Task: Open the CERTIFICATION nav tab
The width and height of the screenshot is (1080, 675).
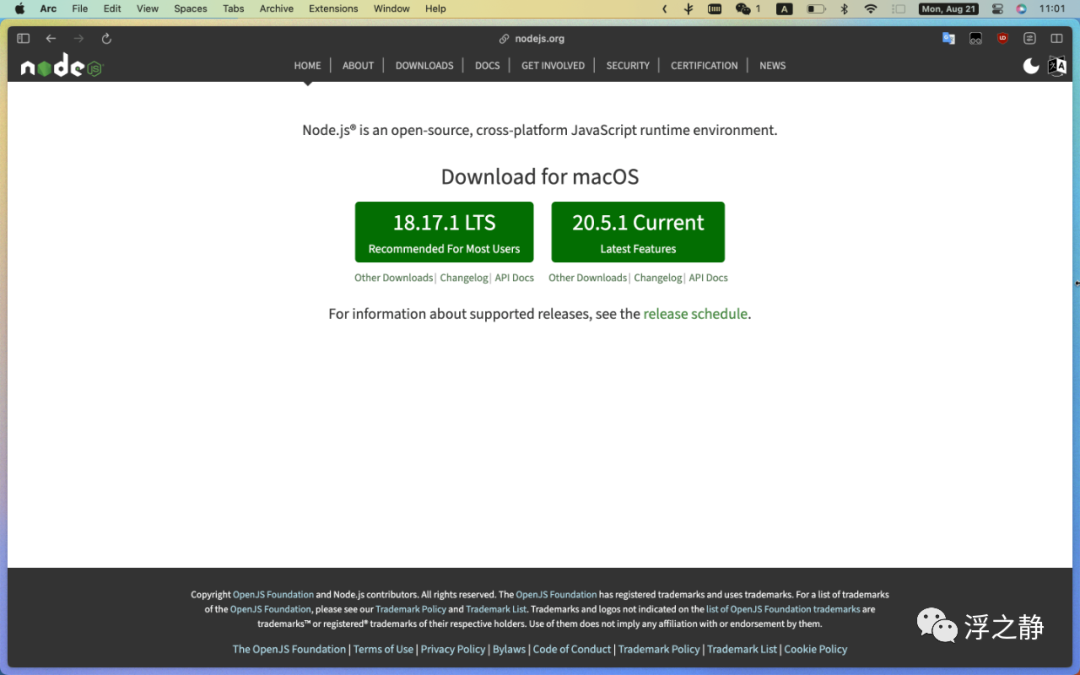Action: 704,65
